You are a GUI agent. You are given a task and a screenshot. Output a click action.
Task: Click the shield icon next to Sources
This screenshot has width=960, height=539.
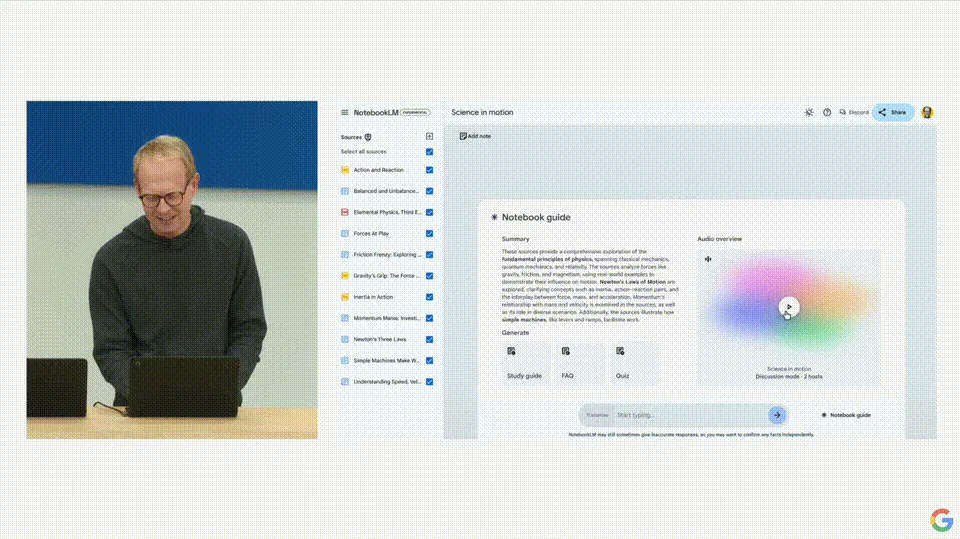pyautogui.click(x=368, y=137)
